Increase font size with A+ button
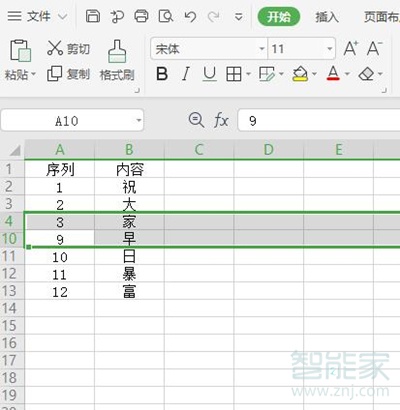Screen dimensions: 400x410 pos(351,48)
